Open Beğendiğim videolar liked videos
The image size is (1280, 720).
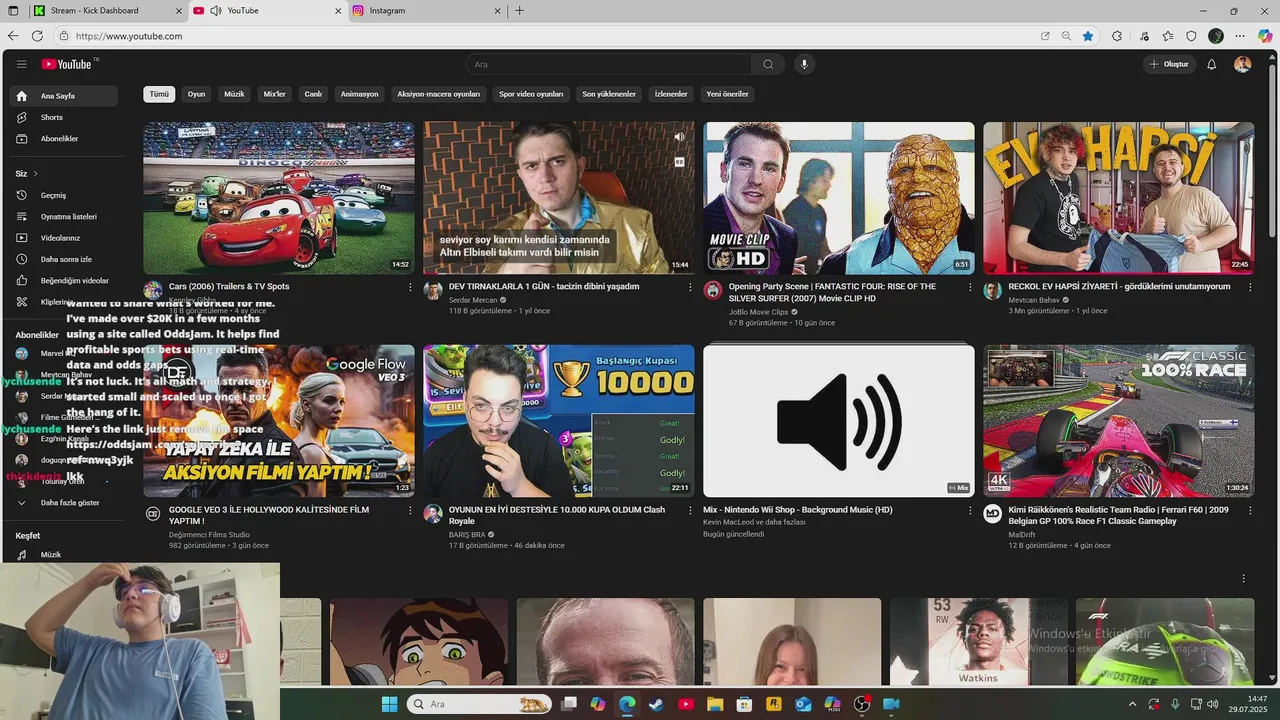point(63,281)
